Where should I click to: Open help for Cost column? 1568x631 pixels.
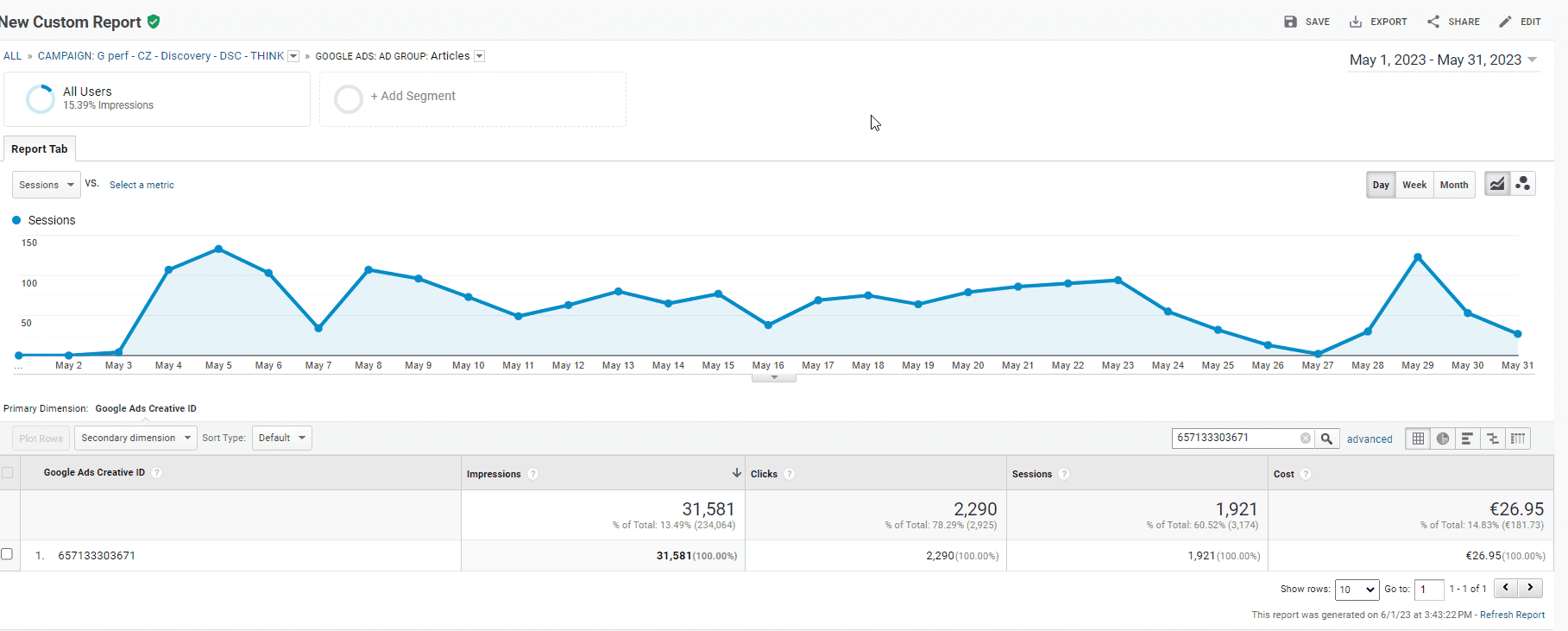click(x=1306, y=474)
